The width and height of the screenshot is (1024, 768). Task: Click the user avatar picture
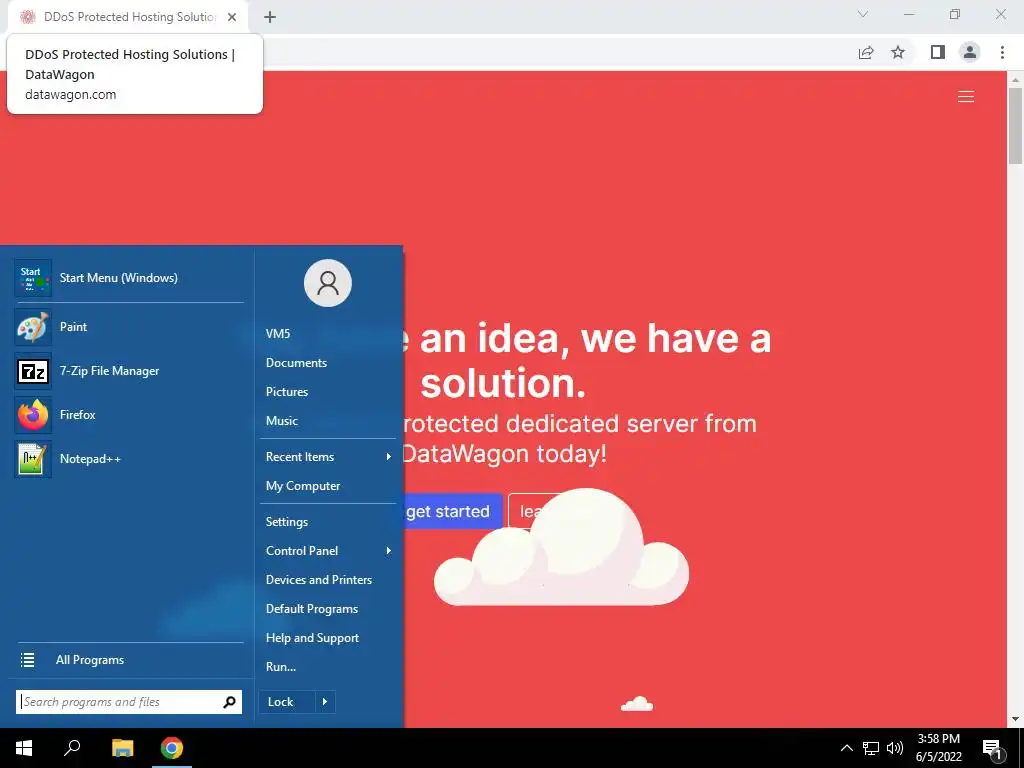coord(328,283)
